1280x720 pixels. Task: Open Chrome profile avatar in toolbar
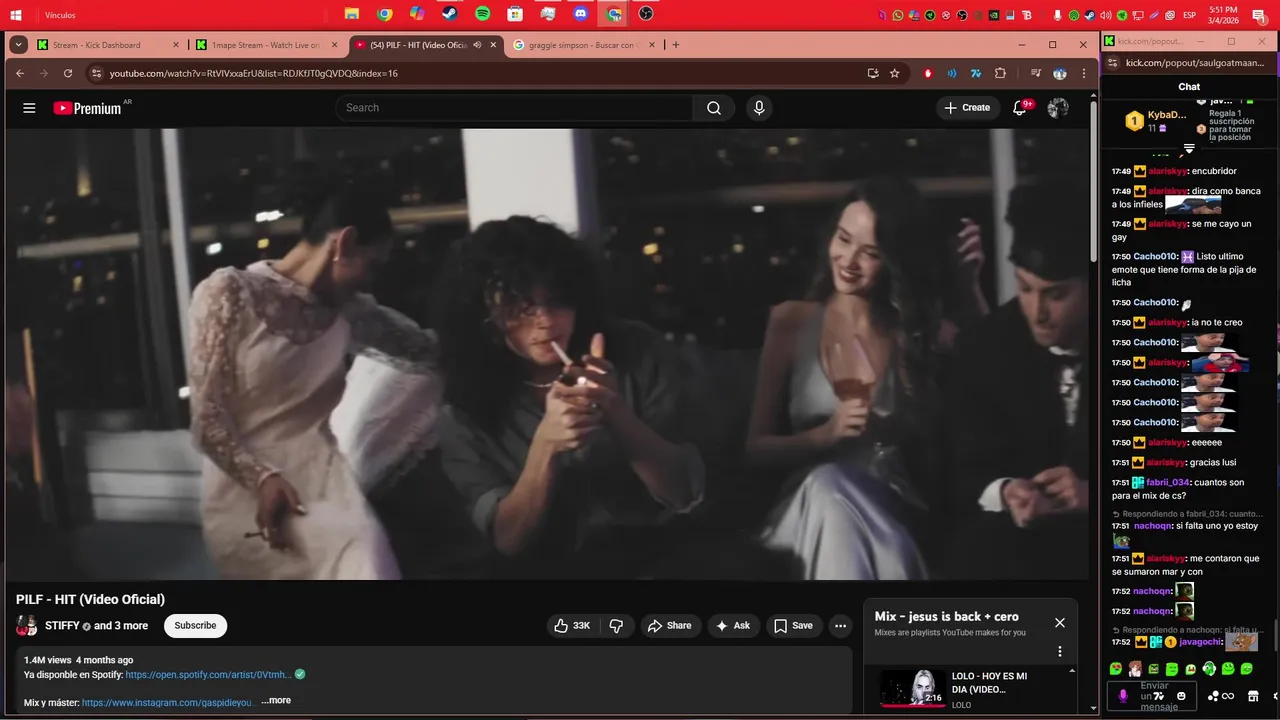pyautogui.click(x=1060, y=73)
